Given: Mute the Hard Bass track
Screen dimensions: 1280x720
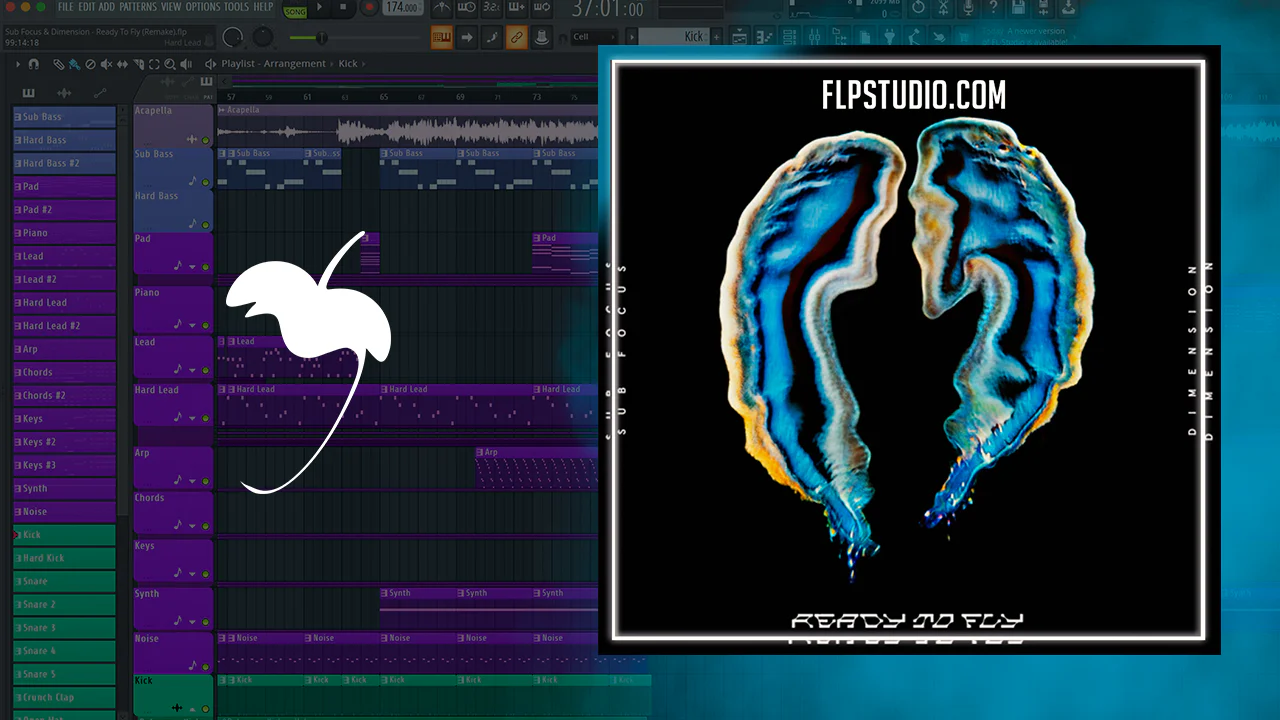Looking at the screenshot, I should 206,225.
